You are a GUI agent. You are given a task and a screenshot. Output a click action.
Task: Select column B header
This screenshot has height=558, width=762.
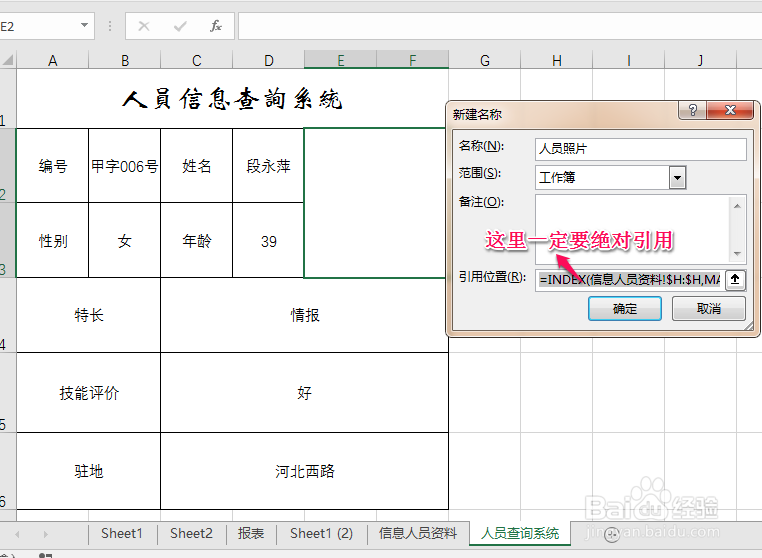[x=125, y=60]
